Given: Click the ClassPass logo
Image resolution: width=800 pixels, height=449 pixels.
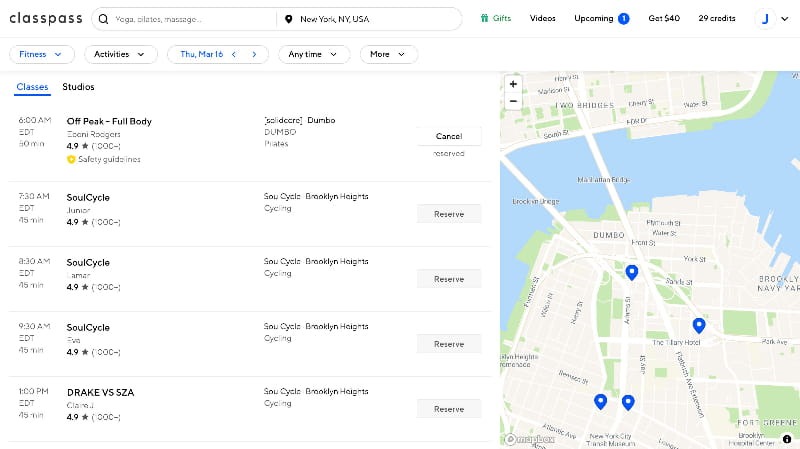Looking at the screenshot, I should tap(45, 18).
